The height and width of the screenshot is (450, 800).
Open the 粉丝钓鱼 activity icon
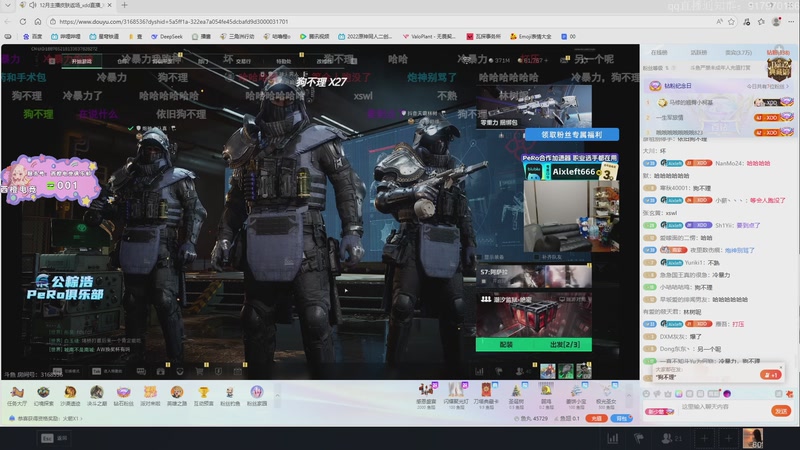pos(230,395)
